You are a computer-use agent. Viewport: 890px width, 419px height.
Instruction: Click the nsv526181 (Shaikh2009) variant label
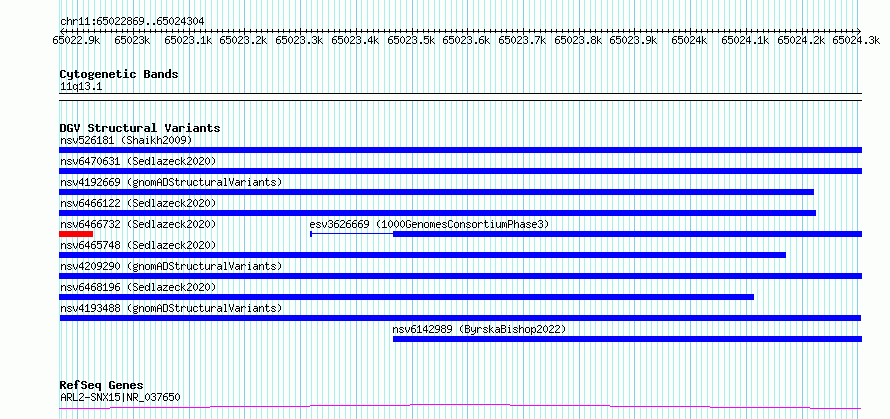click(126, 140)
